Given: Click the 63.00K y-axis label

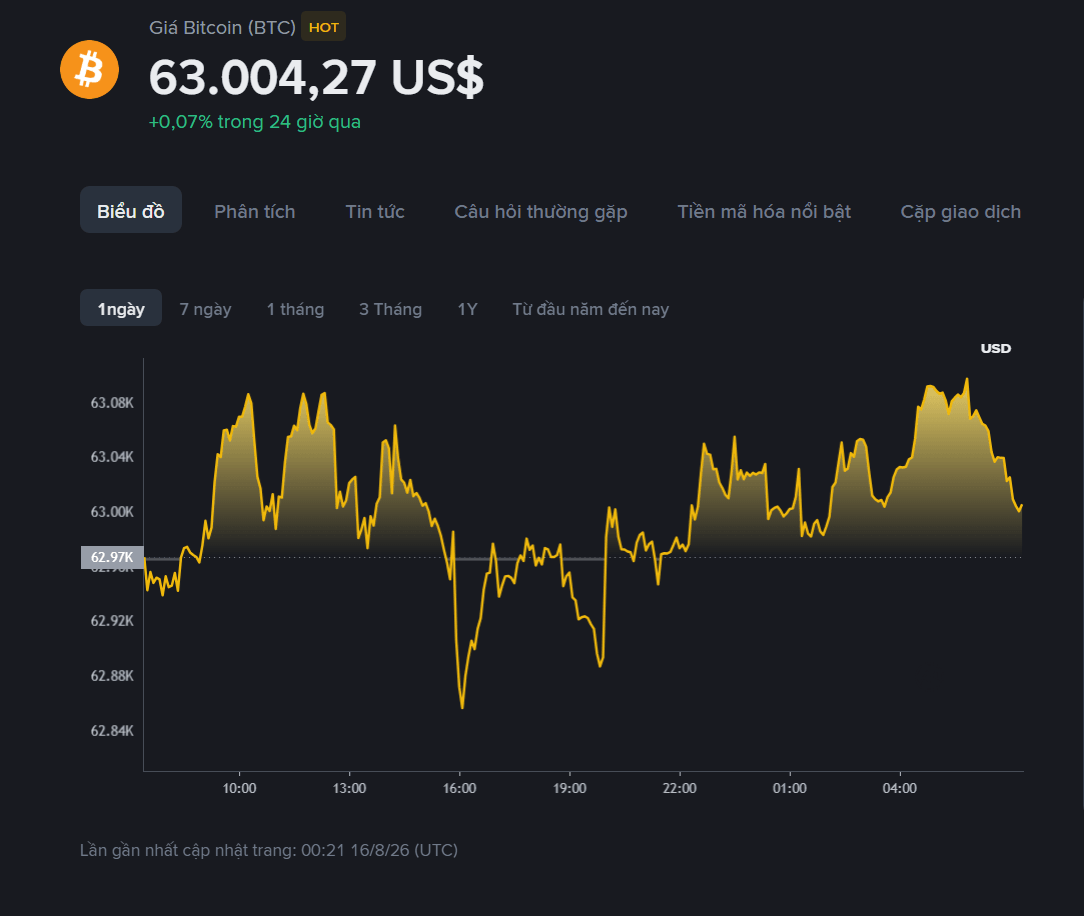Looking at the screenshot, I should [112, 512].
